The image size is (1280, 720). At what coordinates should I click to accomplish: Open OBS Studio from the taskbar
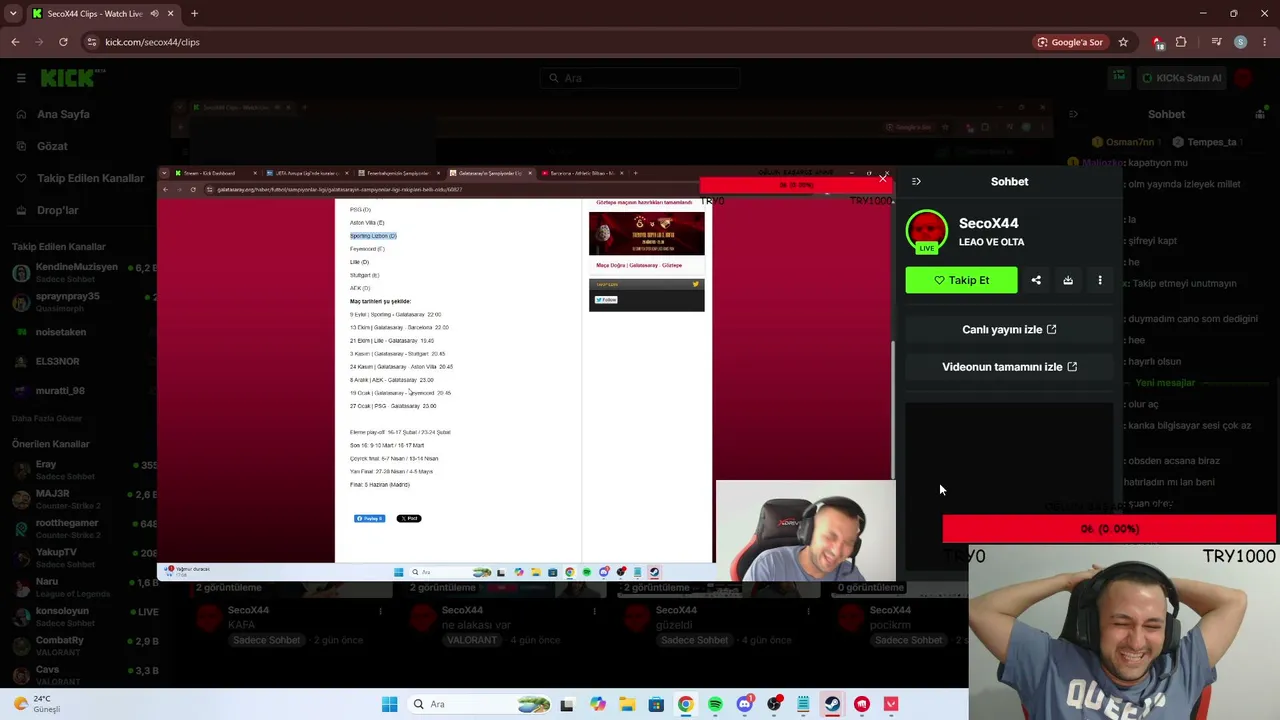pos(774,704)
